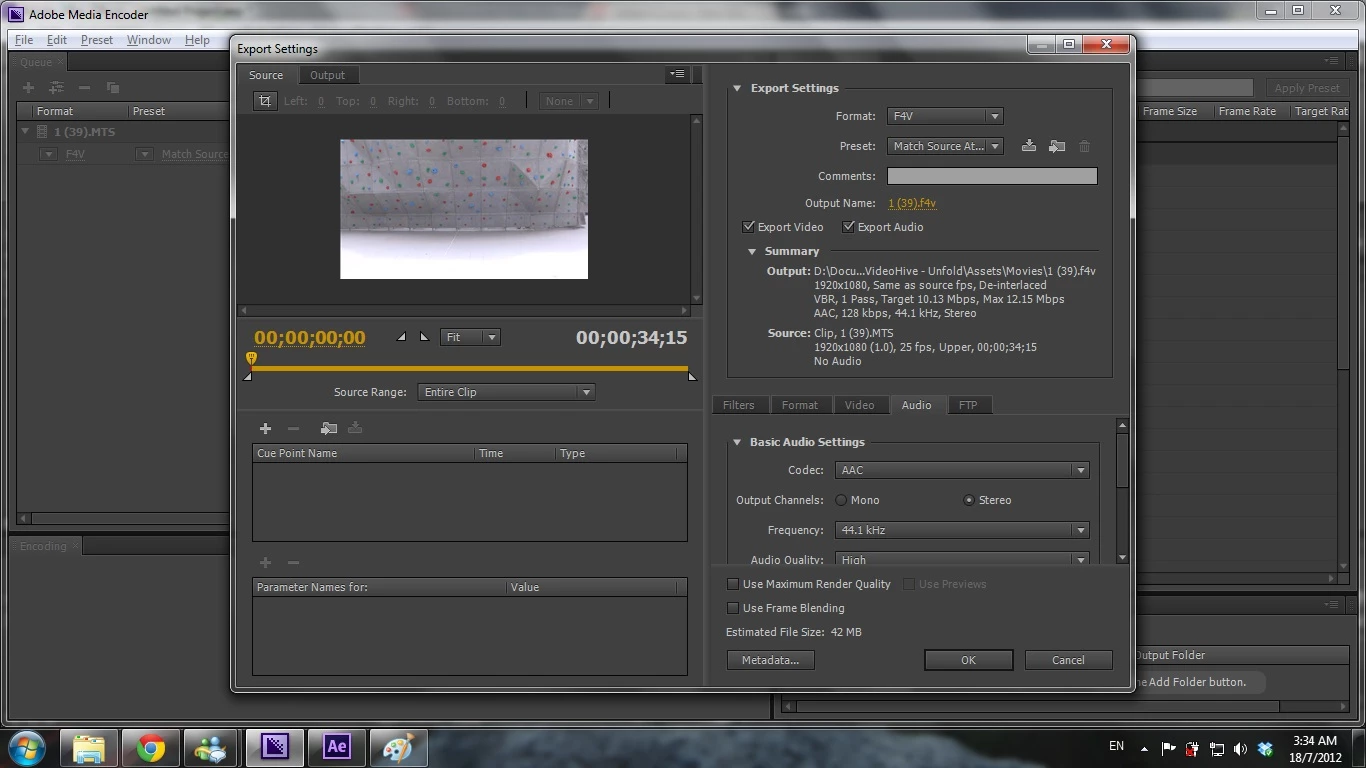Switch to the Filters tab
This screenshot has height=768, width=1366.
click(739, 405)
